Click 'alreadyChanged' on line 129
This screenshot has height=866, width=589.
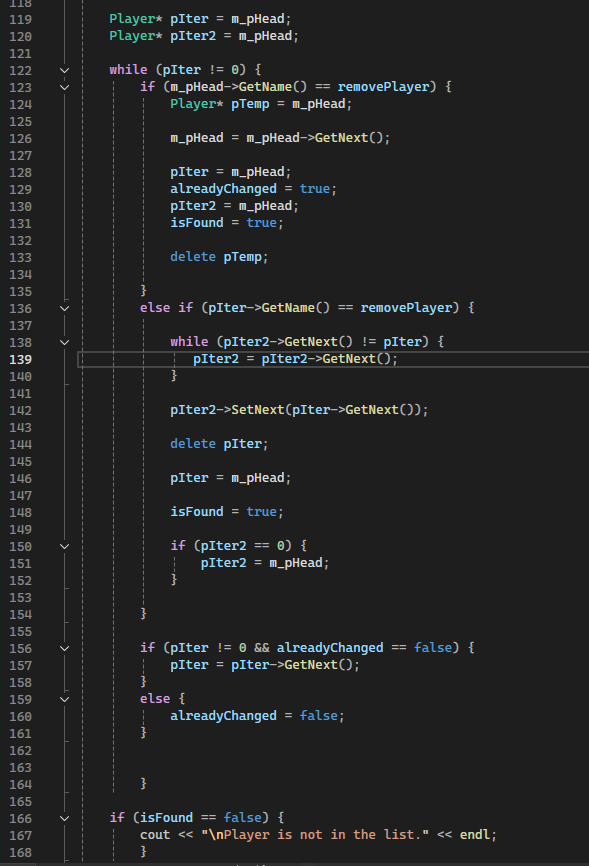223,189
